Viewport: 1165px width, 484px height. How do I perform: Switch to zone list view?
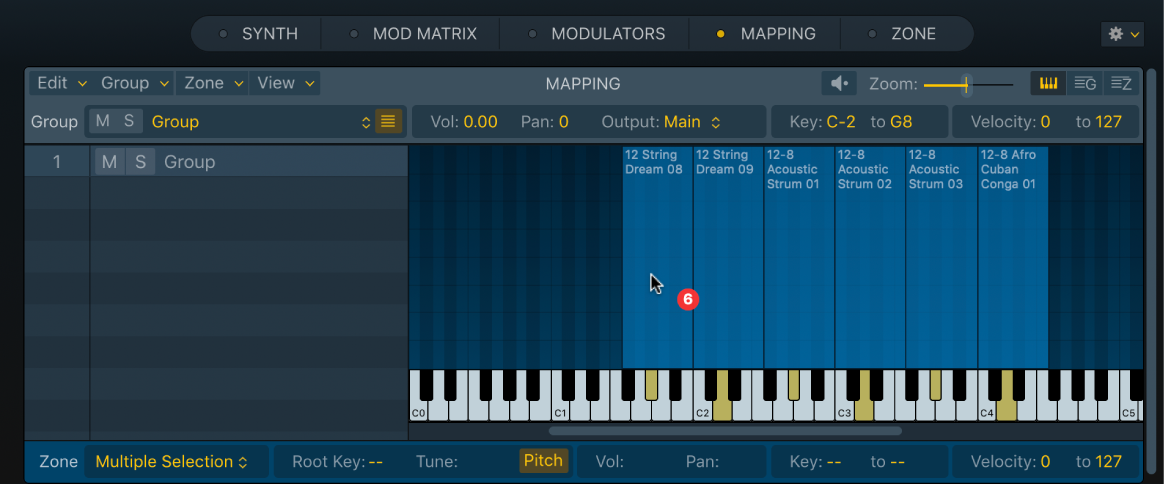[1121, 84]
